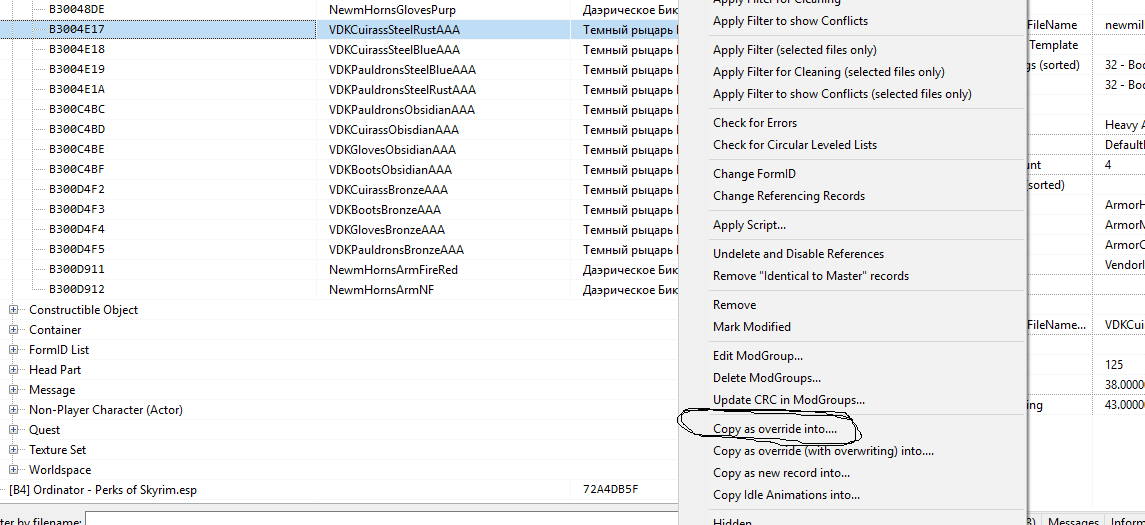
Task: Click the VDKCuirassBronzeAAA editor ID
Action: click(388, 190)
